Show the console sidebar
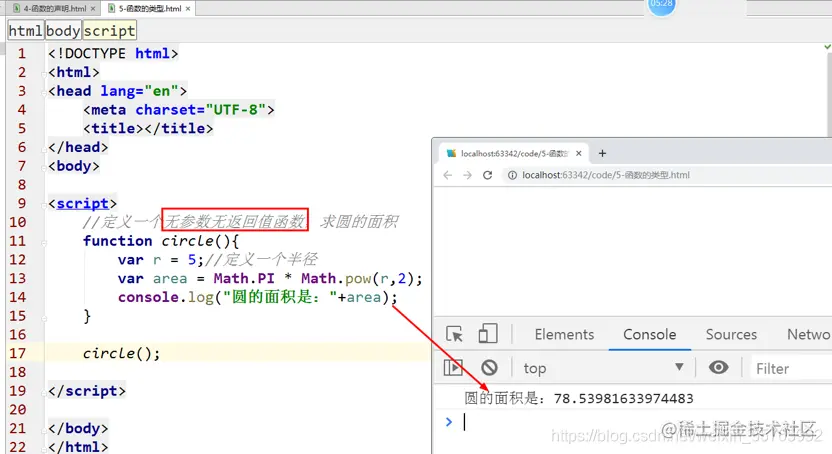832x454 pixels. point(453,368)
